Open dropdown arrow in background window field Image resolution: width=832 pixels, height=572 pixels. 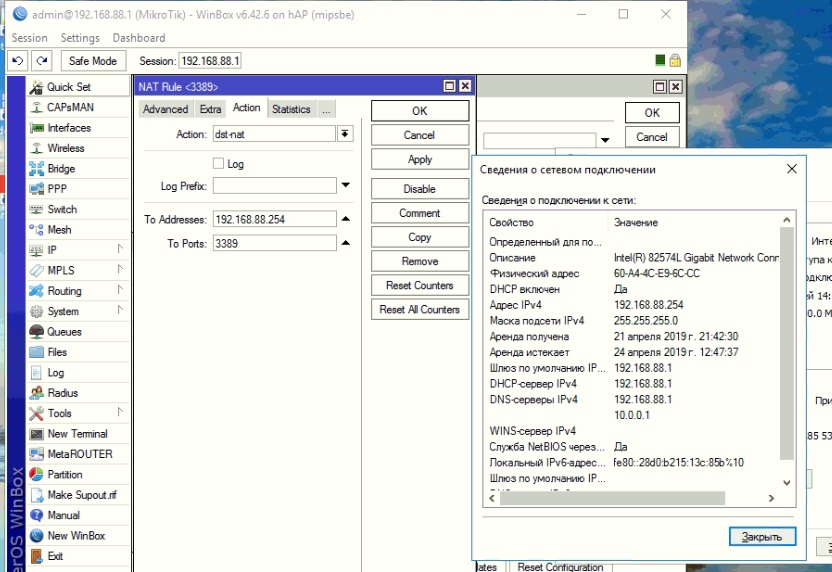click(605, 140)
